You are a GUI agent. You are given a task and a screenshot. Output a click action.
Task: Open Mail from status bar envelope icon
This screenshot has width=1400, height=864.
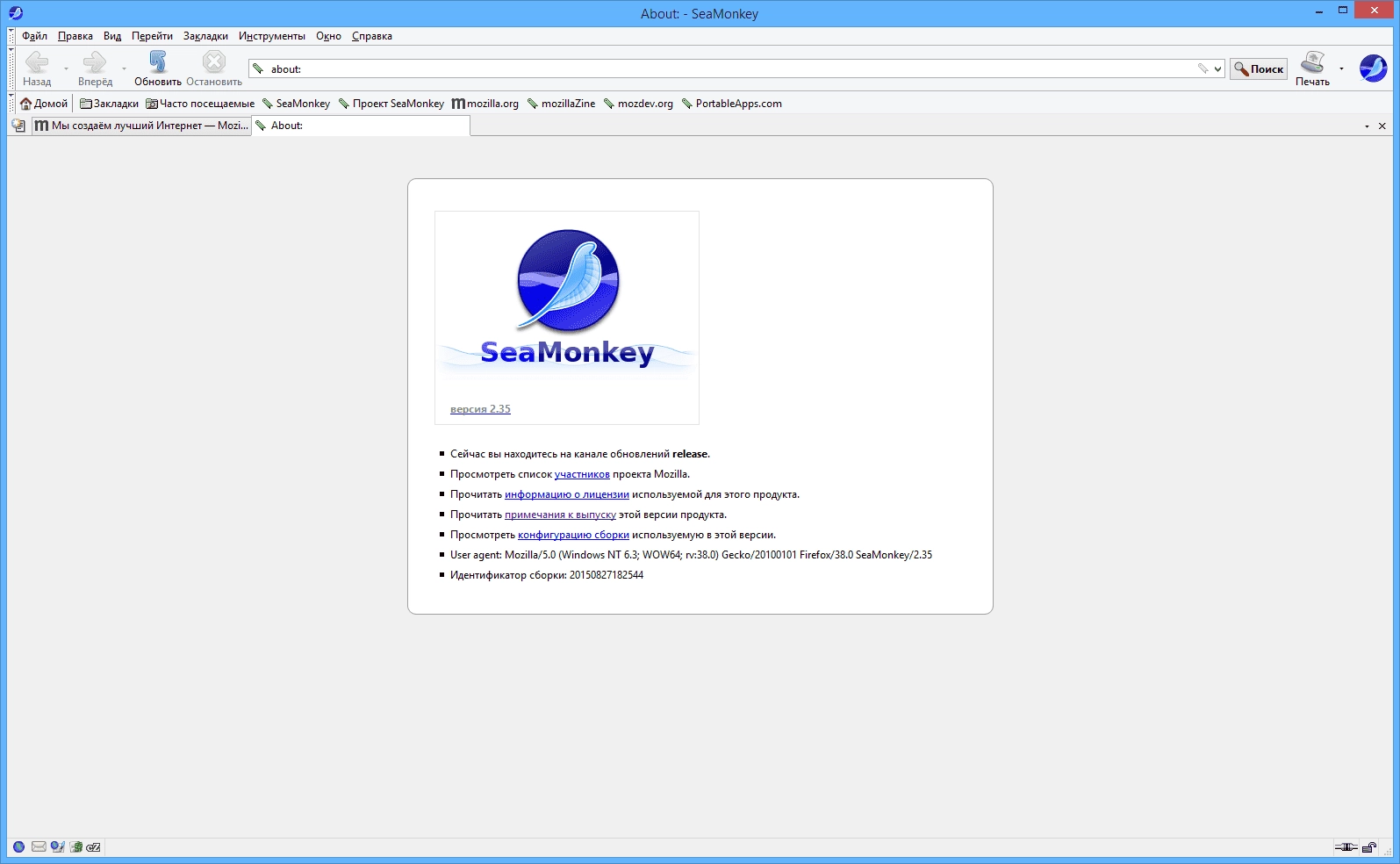(x=39, y=847)
